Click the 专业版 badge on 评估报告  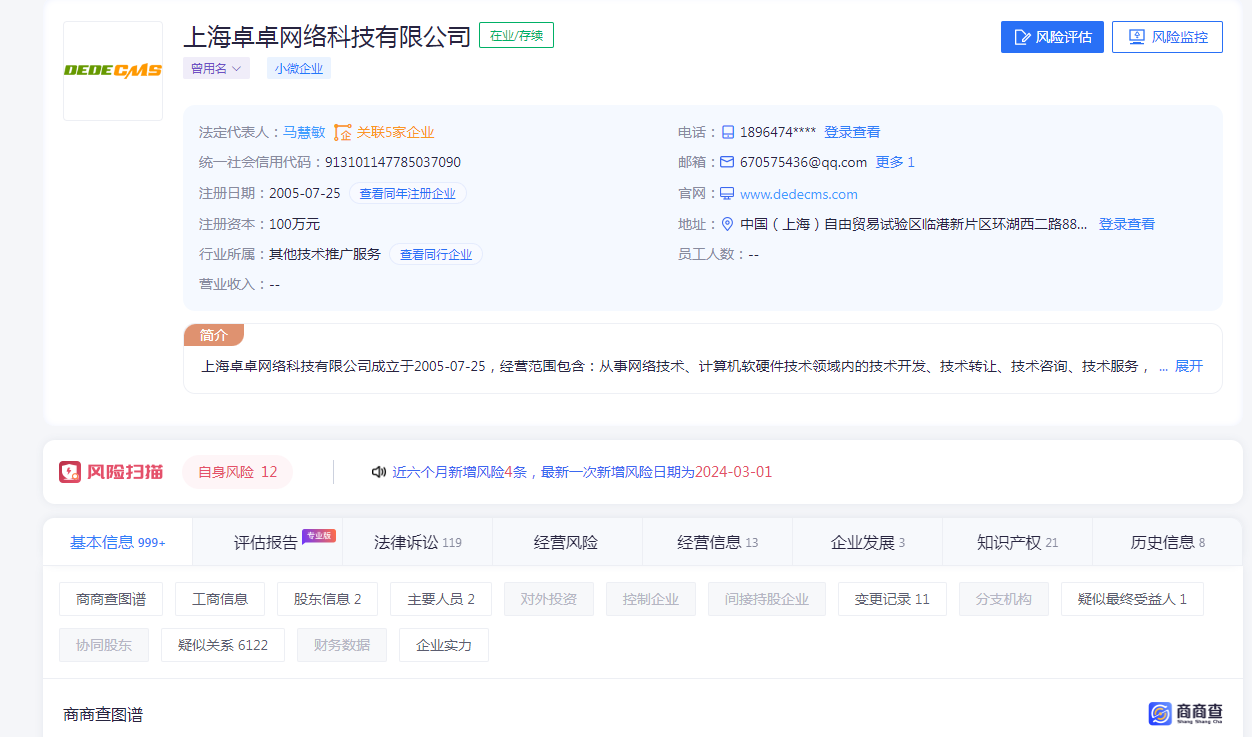tap(319, 535)
